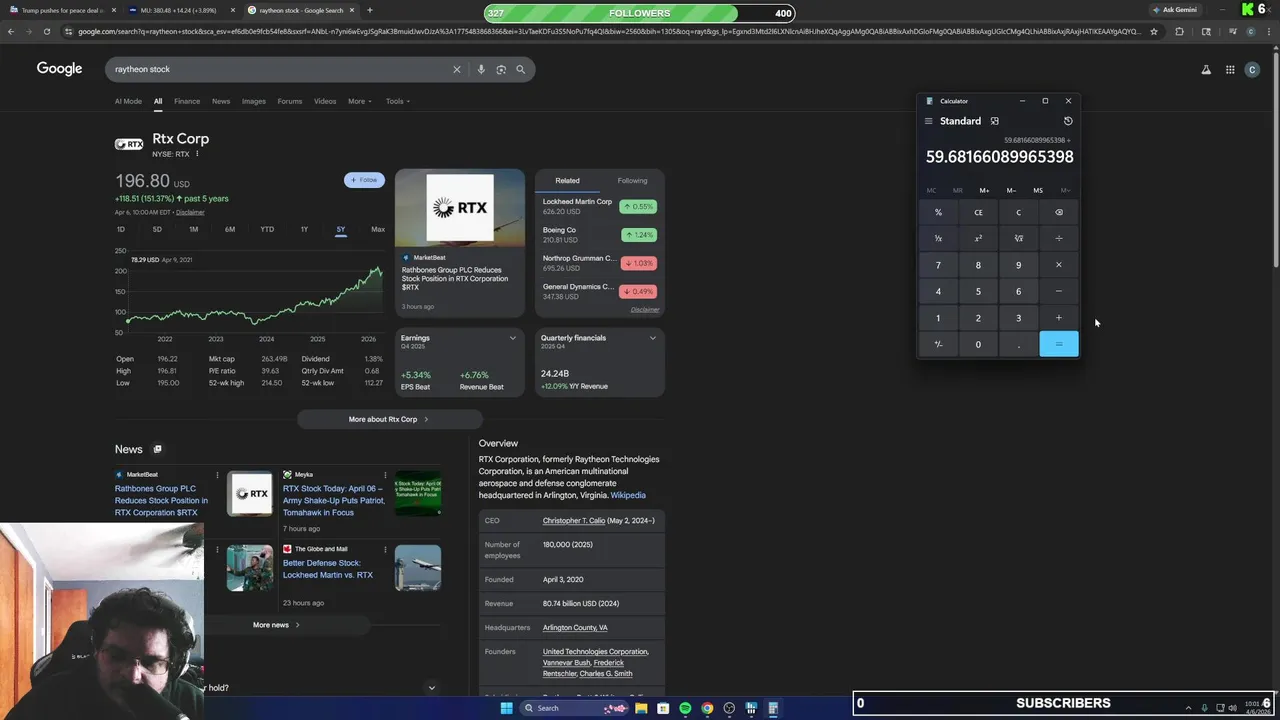Click the calculator square root key

coord(1018,238)
